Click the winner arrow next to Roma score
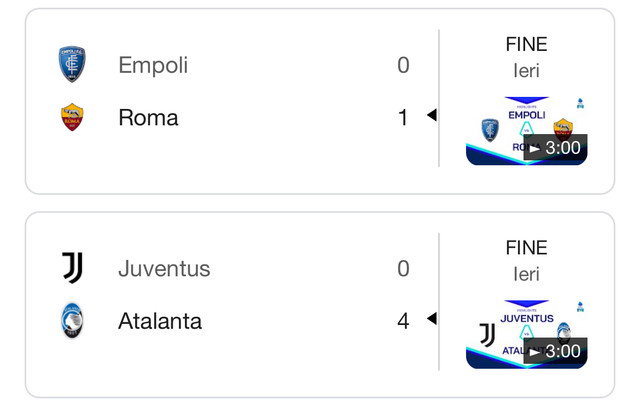Image resolution: width=640 pixels, height=400 pixels. [431, 115]
